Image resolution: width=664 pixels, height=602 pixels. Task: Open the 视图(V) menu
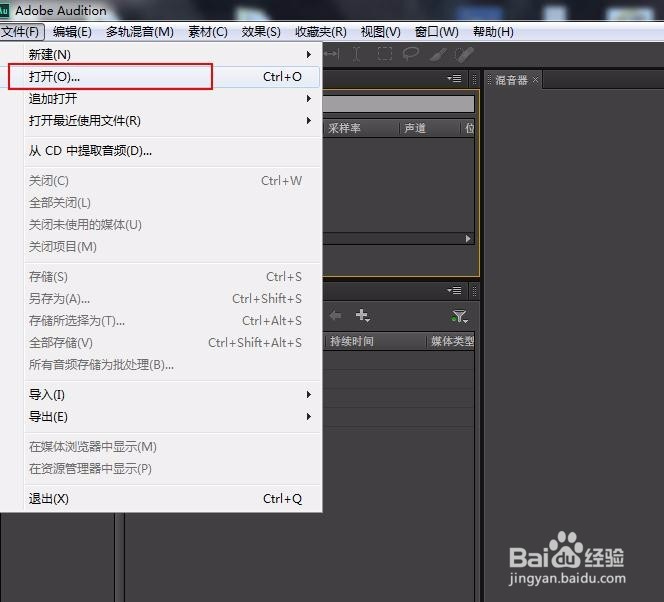[x=380, y=32]
